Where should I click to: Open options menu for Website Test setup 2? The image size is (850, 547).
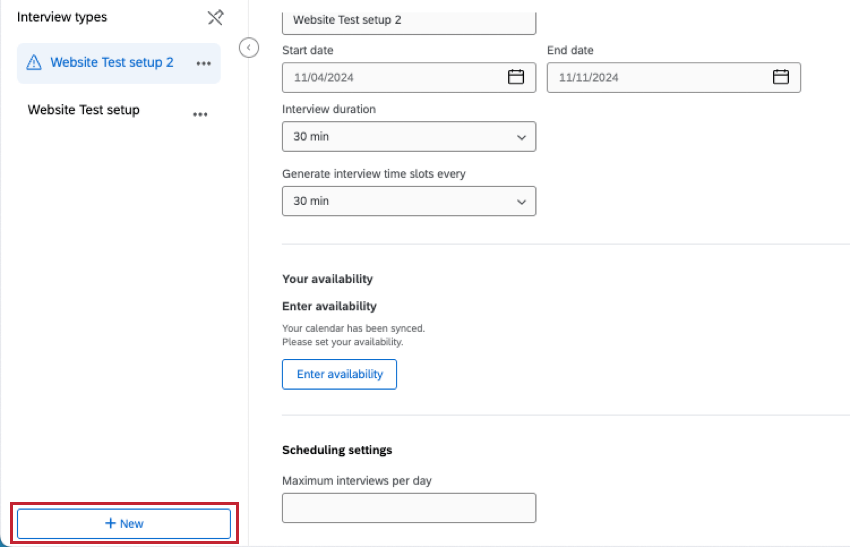(x=204, y=63)
